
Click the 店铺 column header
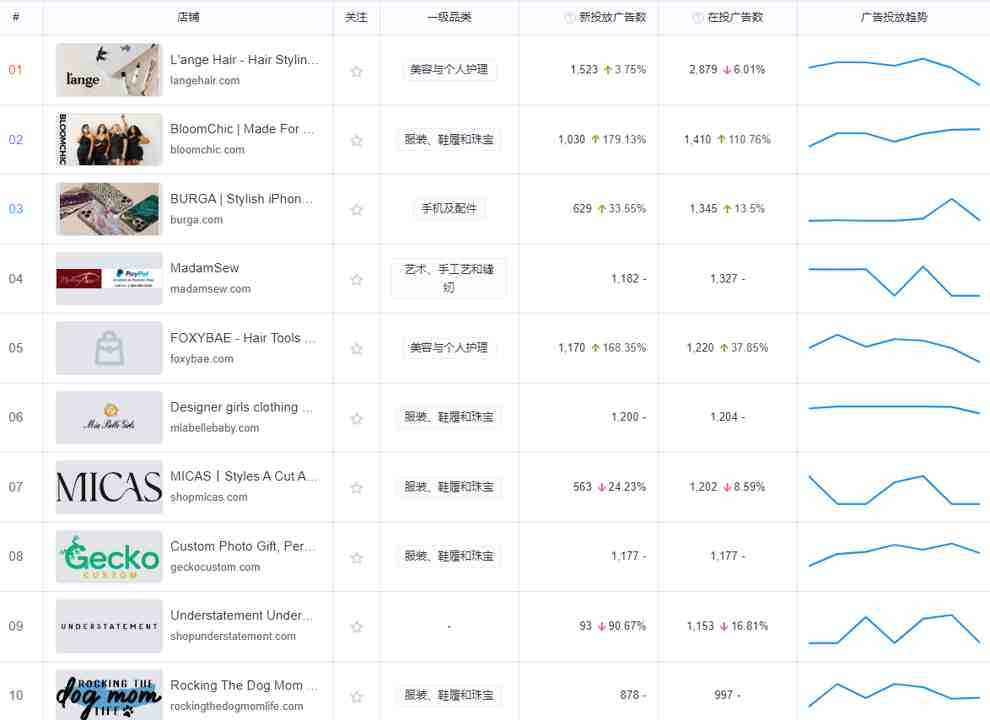(188, 18)
